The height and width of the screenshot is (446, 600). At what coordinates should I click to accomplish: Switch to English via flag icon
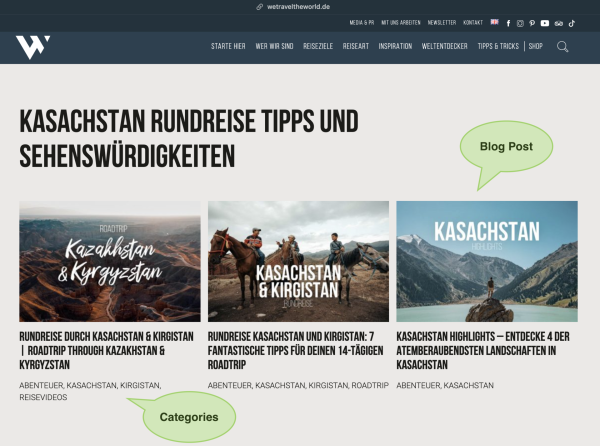pyautogui.click(x=494, y=22)
